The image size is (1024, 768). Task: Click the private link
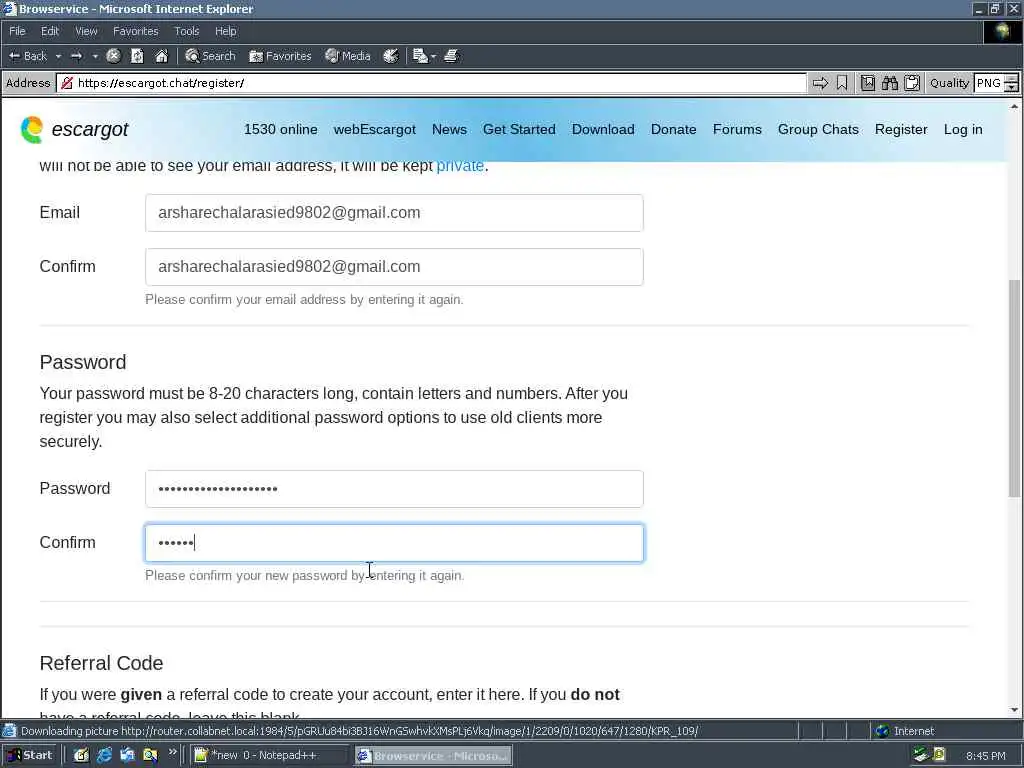click(460, 166)
